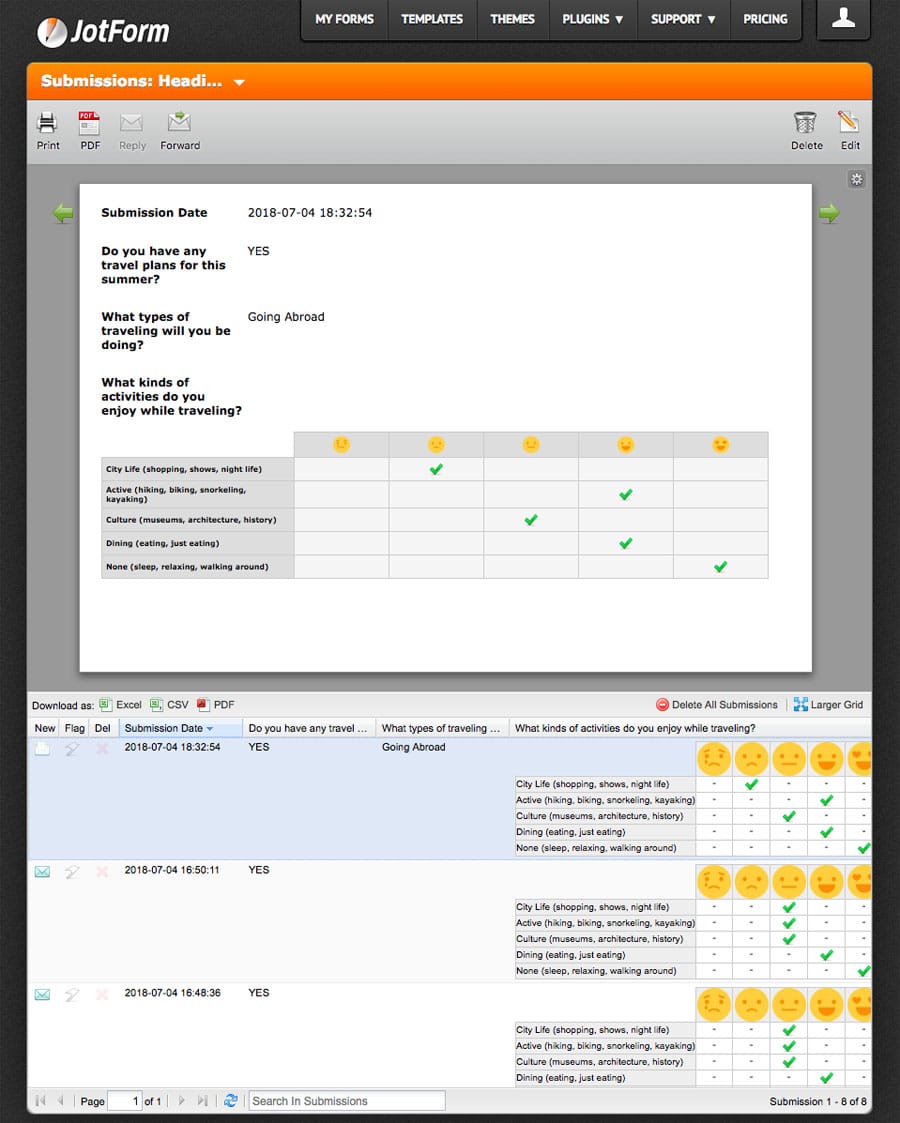Click the Del column header
The width and height of the screenshot is (900, 1123).
click(x=103, y=728)
